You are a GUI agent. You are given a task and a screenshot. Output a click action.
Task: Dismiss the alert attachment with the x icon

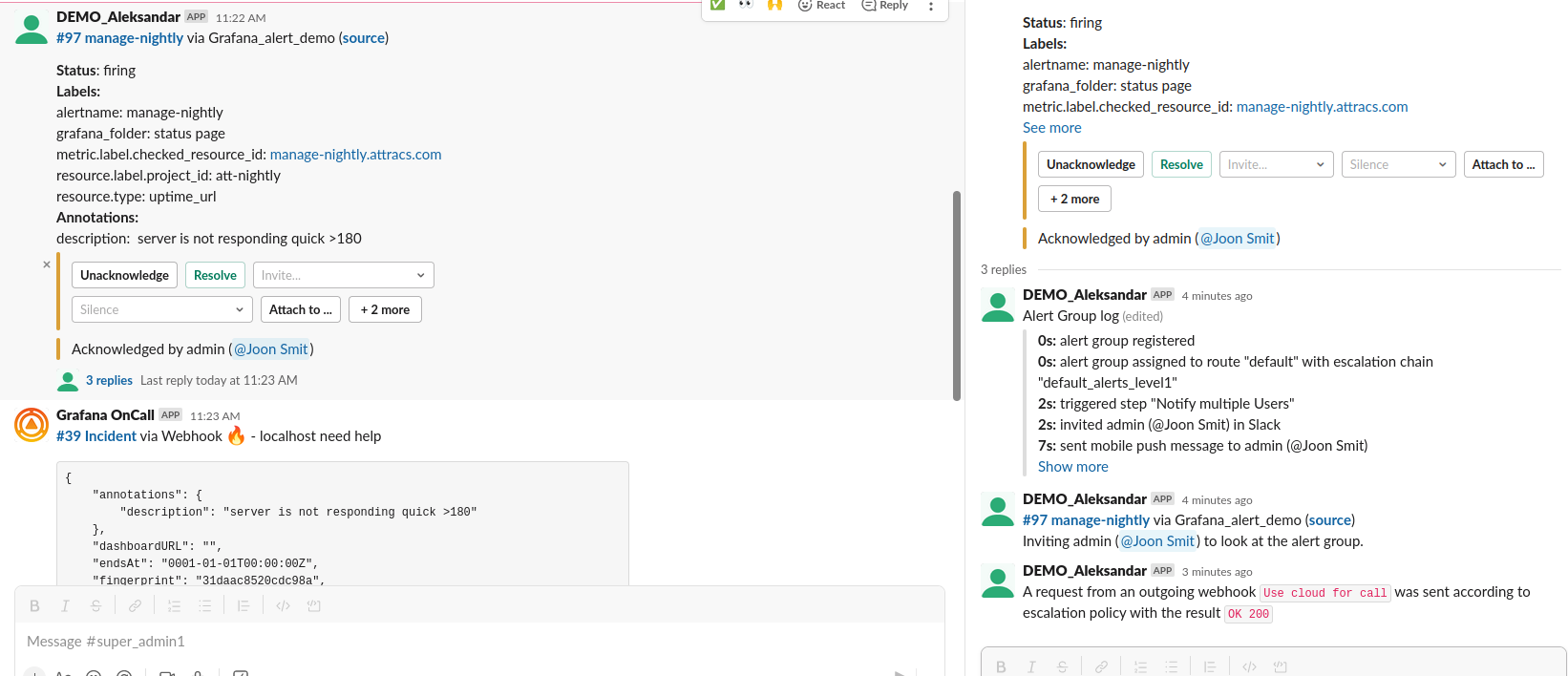47,264
